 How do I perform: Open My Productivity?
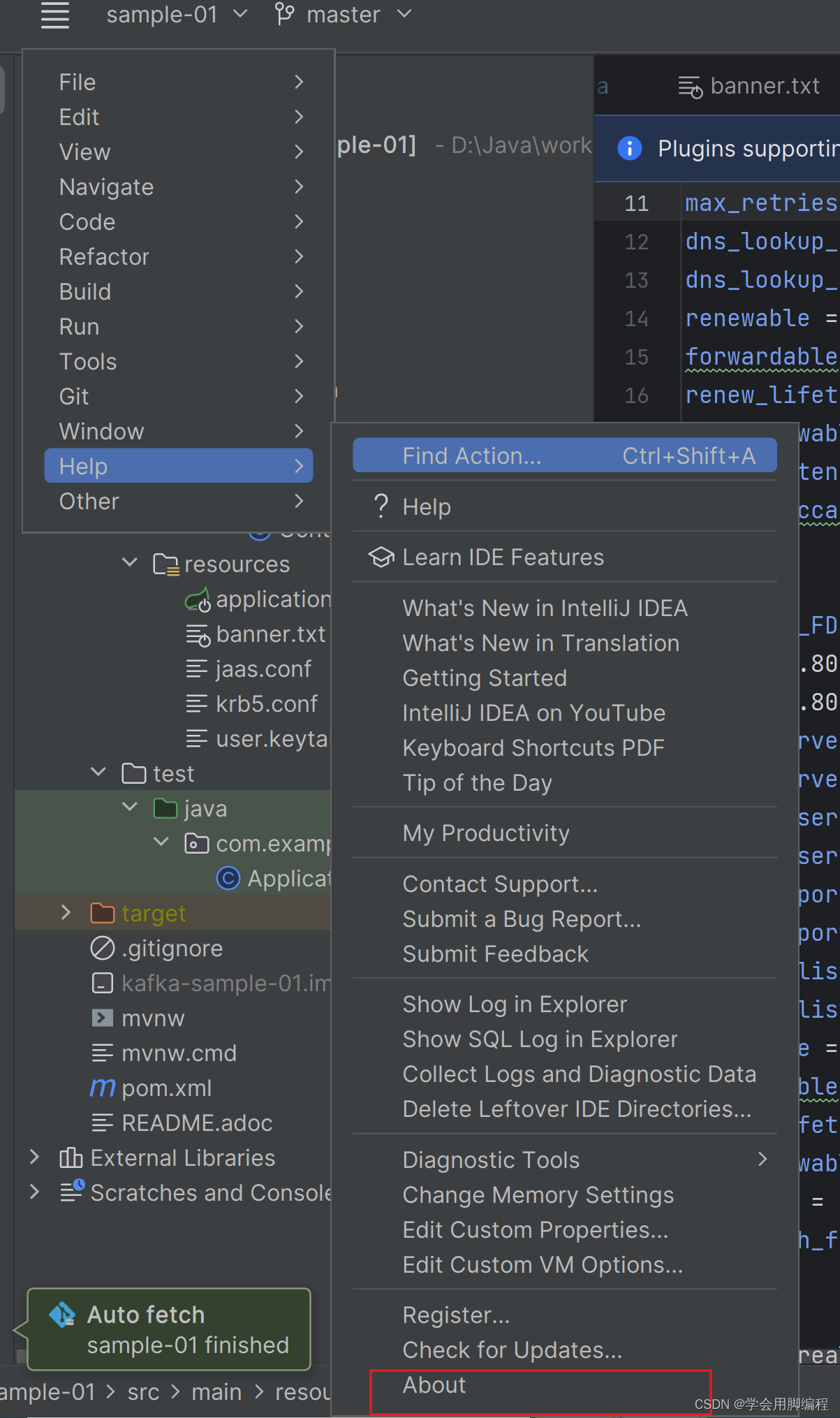tap(565, 833)
